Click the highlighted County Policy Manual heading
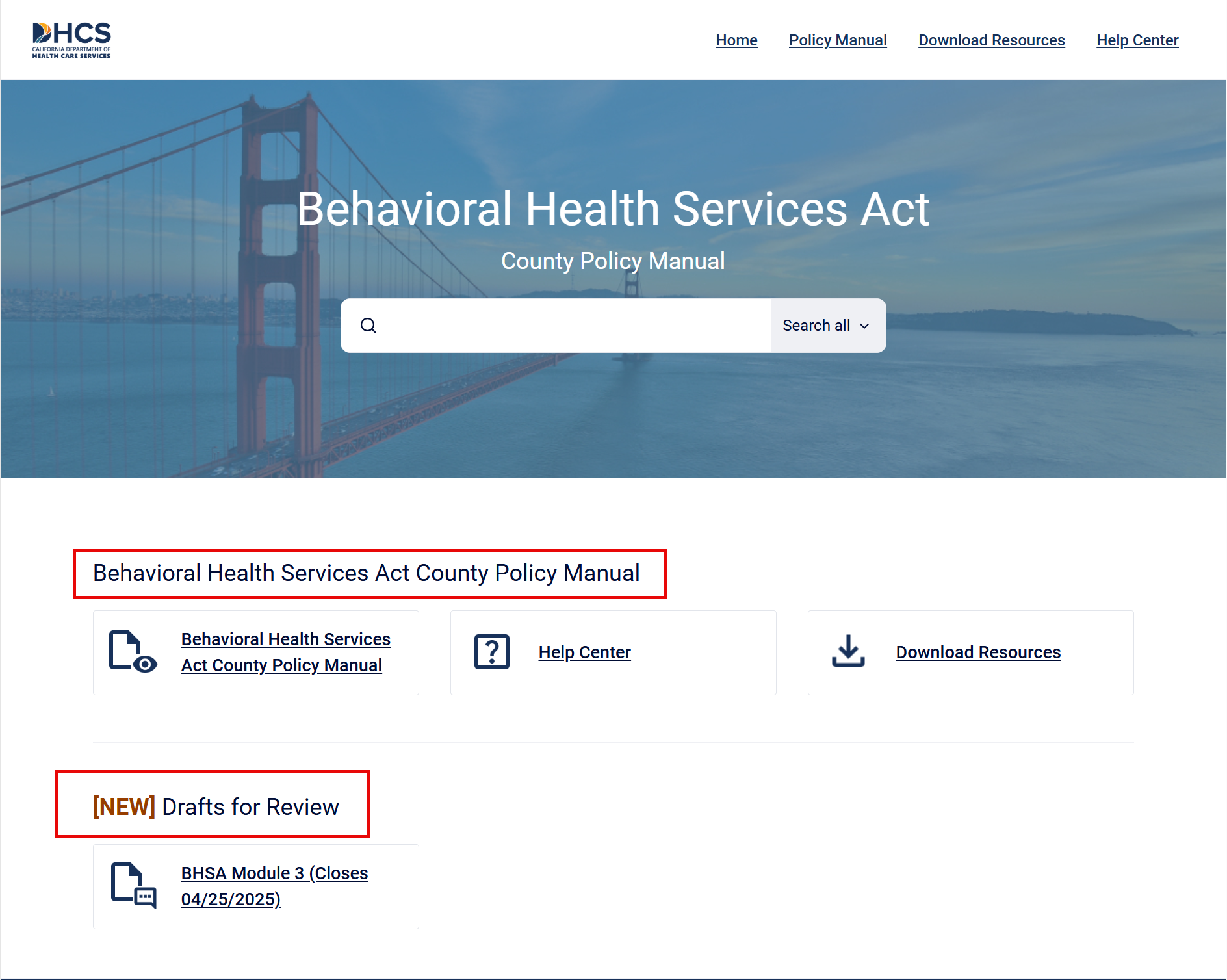This screenshot has width=1227, height=980. [367, 573]
